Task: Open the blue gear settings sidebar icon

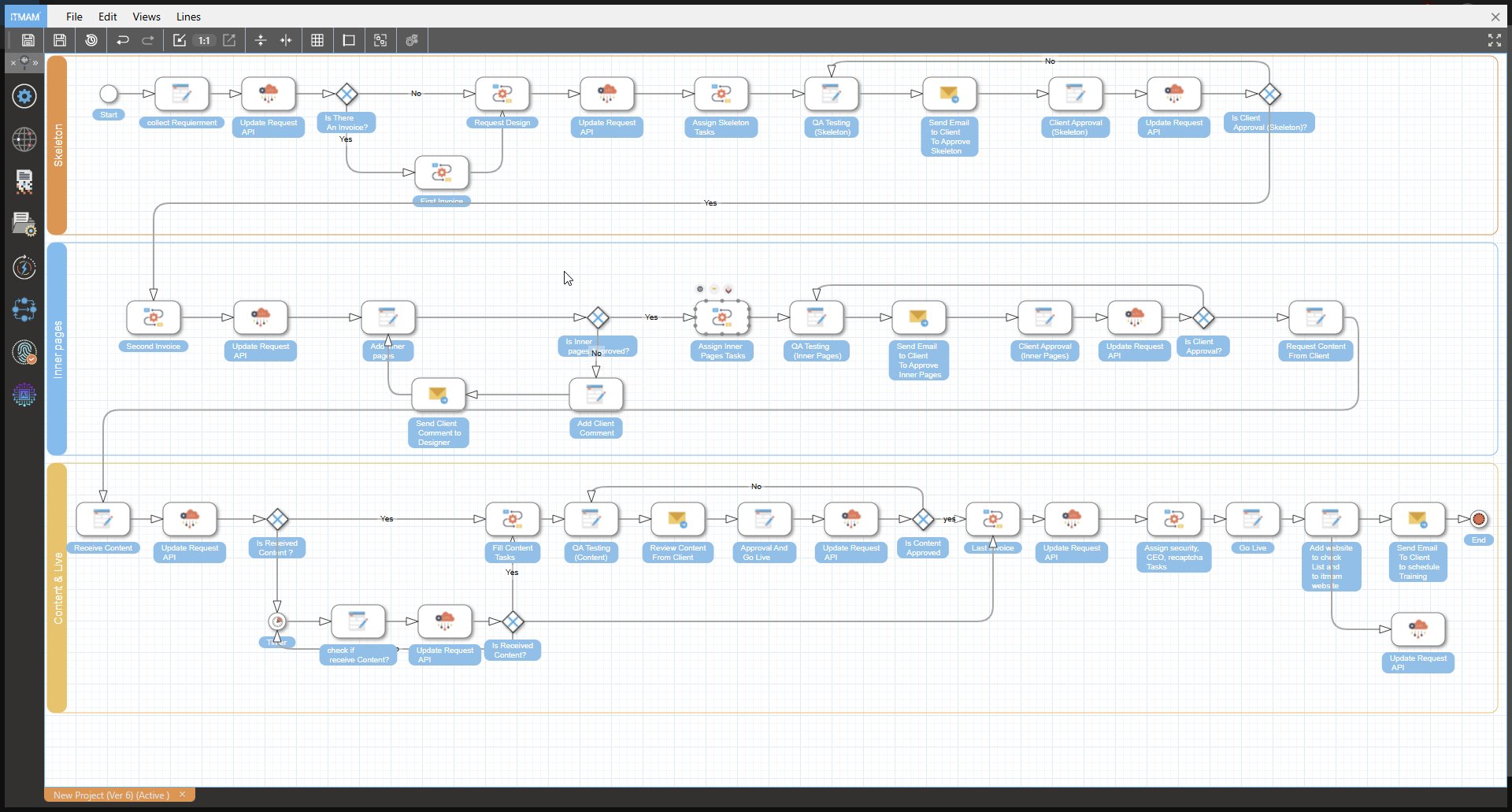Action: (24, 96)
